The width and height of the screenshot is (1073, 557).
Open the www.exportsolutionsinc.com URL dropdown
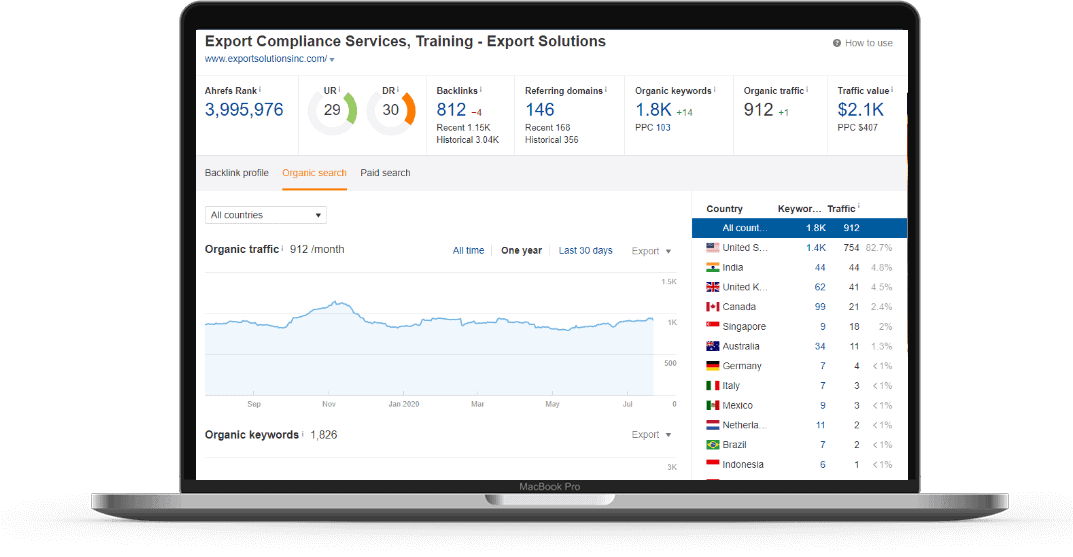coord(332,60)
